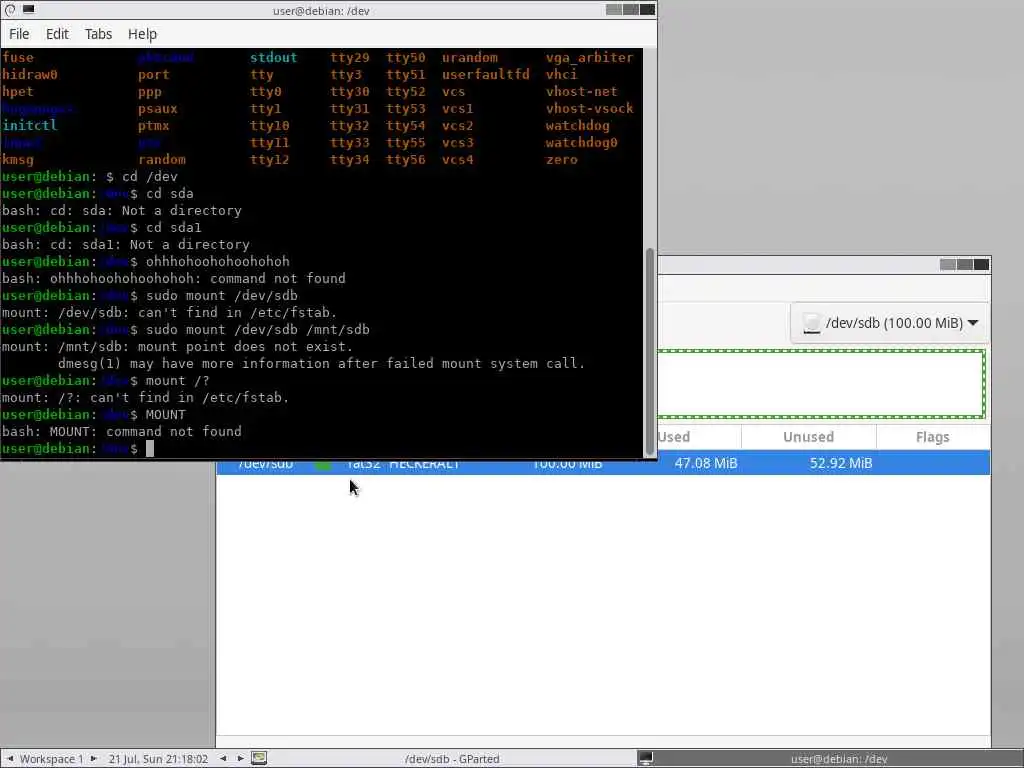This screenshot has width=1024, height=768.
Task: Click the 'stdout' entry in the terminal listing
Action: pyautogui.click(x=273, y=57)
